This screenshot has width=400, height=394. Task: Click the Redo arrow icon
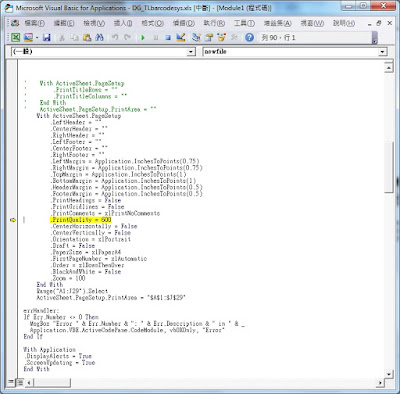(127, 37)
